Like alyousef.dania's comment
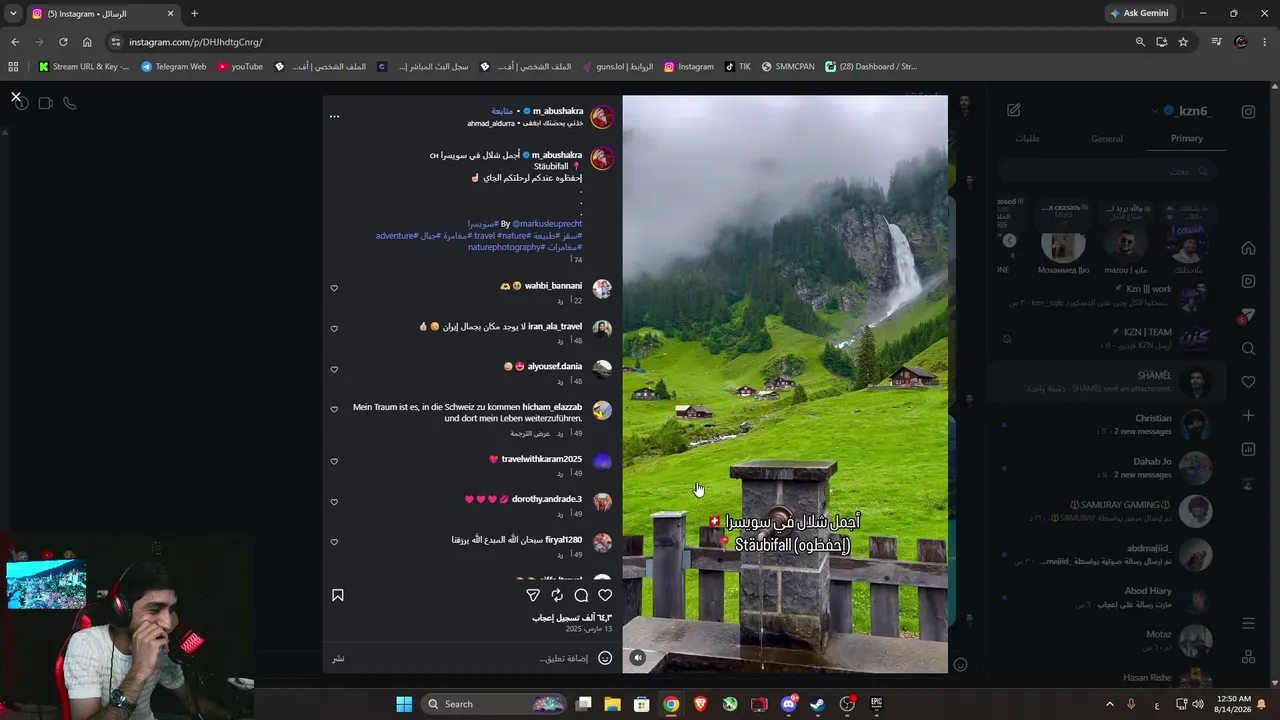Screen dimensions: 1280x720 click(334, 369)
